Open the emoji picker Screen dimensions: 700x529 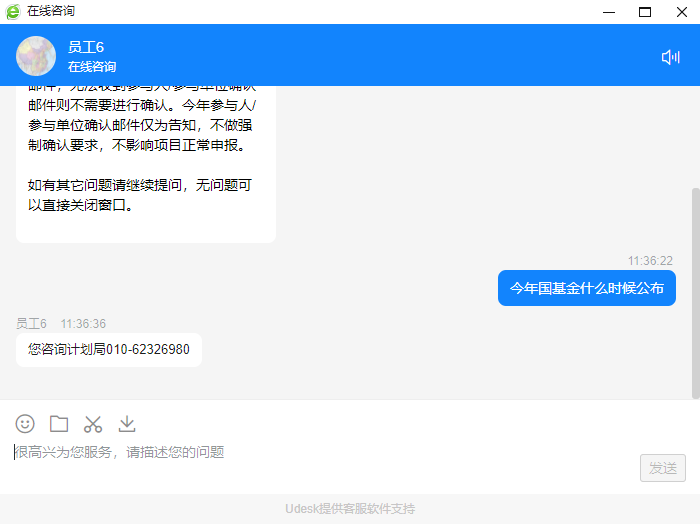25,424
